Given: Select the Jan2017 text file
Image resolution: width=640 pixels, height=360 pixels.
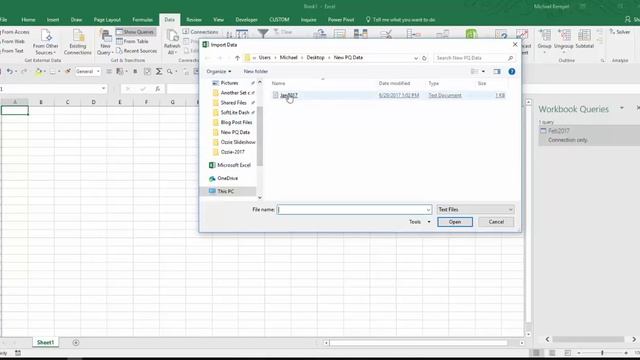Looking at the screenshot, I should coord(289,95).
